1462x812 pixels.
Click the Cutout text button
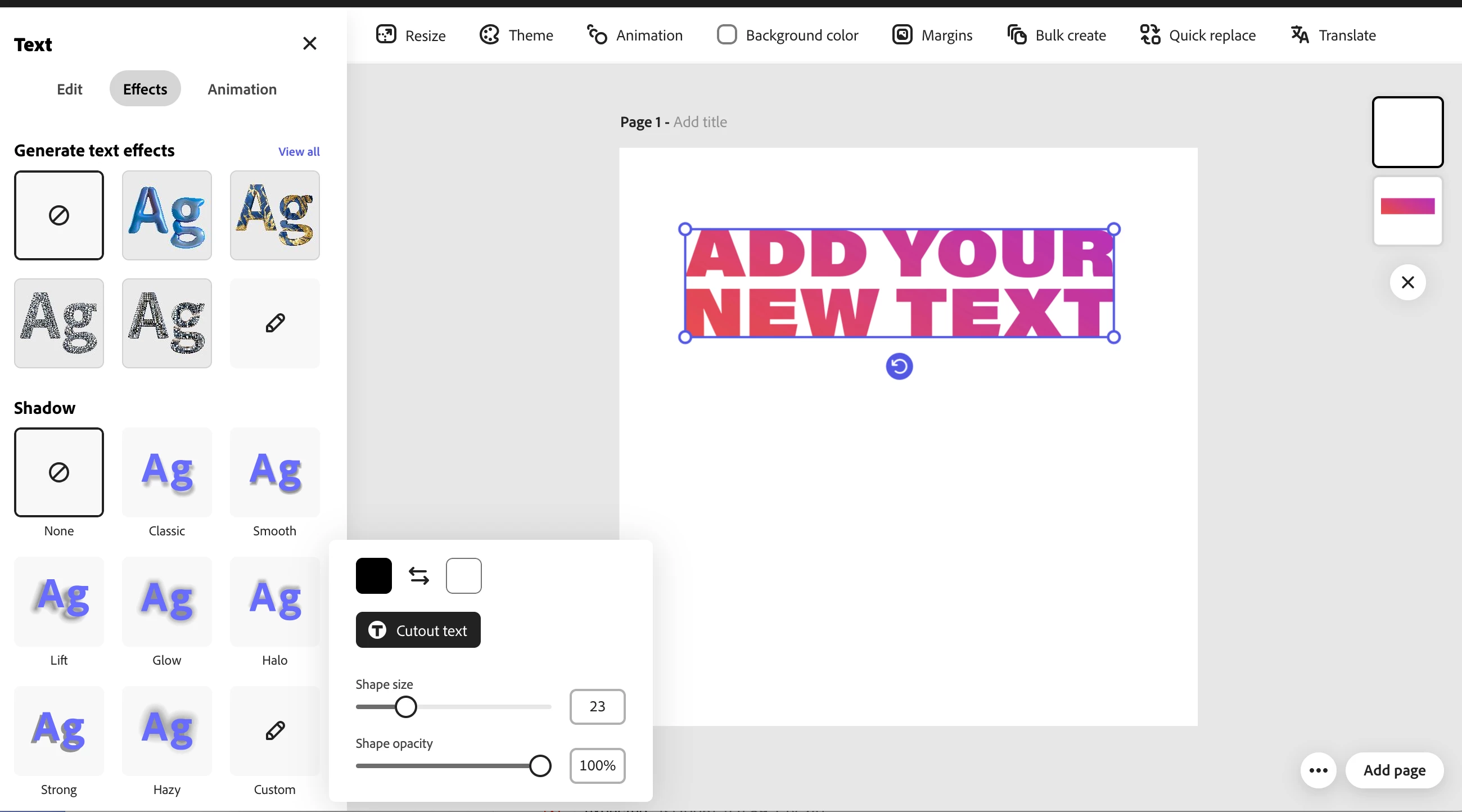[x=418, y=630]
